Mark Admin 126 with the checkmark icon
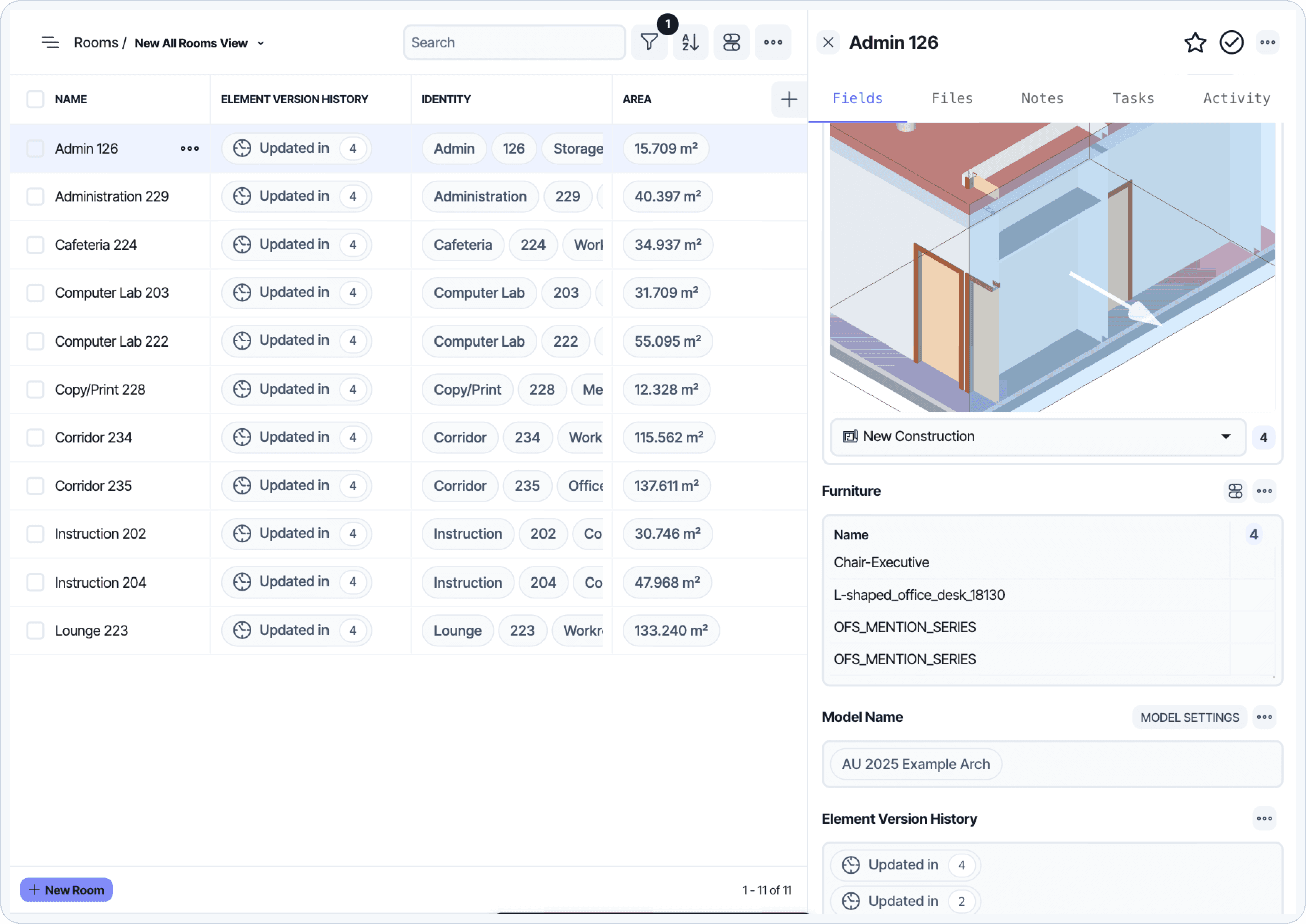Screen dimensions: 1306x924 point(1231,42)
